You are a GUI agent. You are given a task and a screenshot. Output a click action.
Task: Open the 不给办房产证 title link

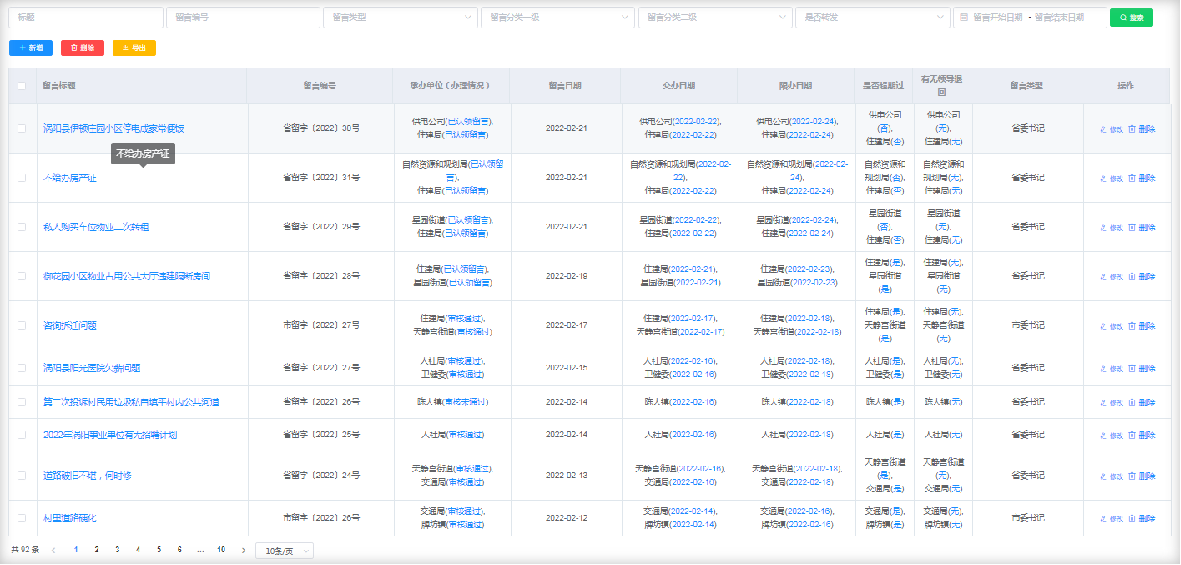(70, 179)
